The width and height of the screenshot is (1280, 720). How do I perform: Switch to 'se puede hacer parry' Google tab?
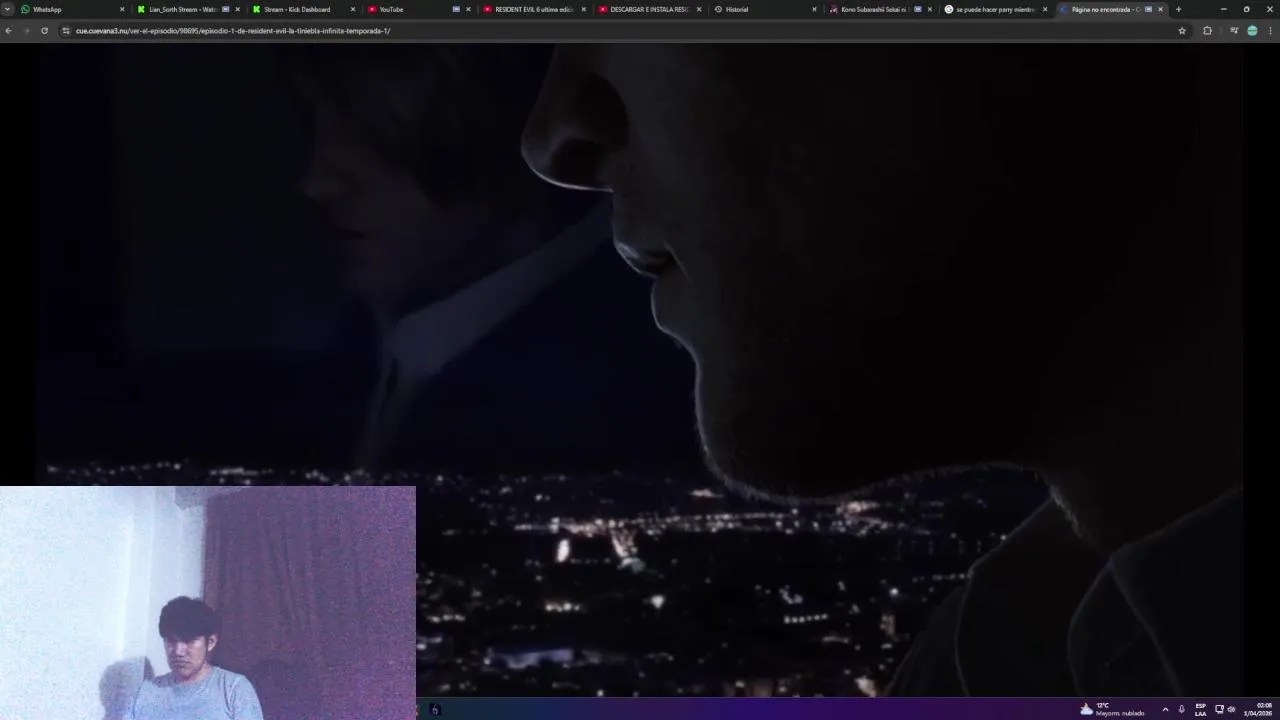[x=995, y=9]
